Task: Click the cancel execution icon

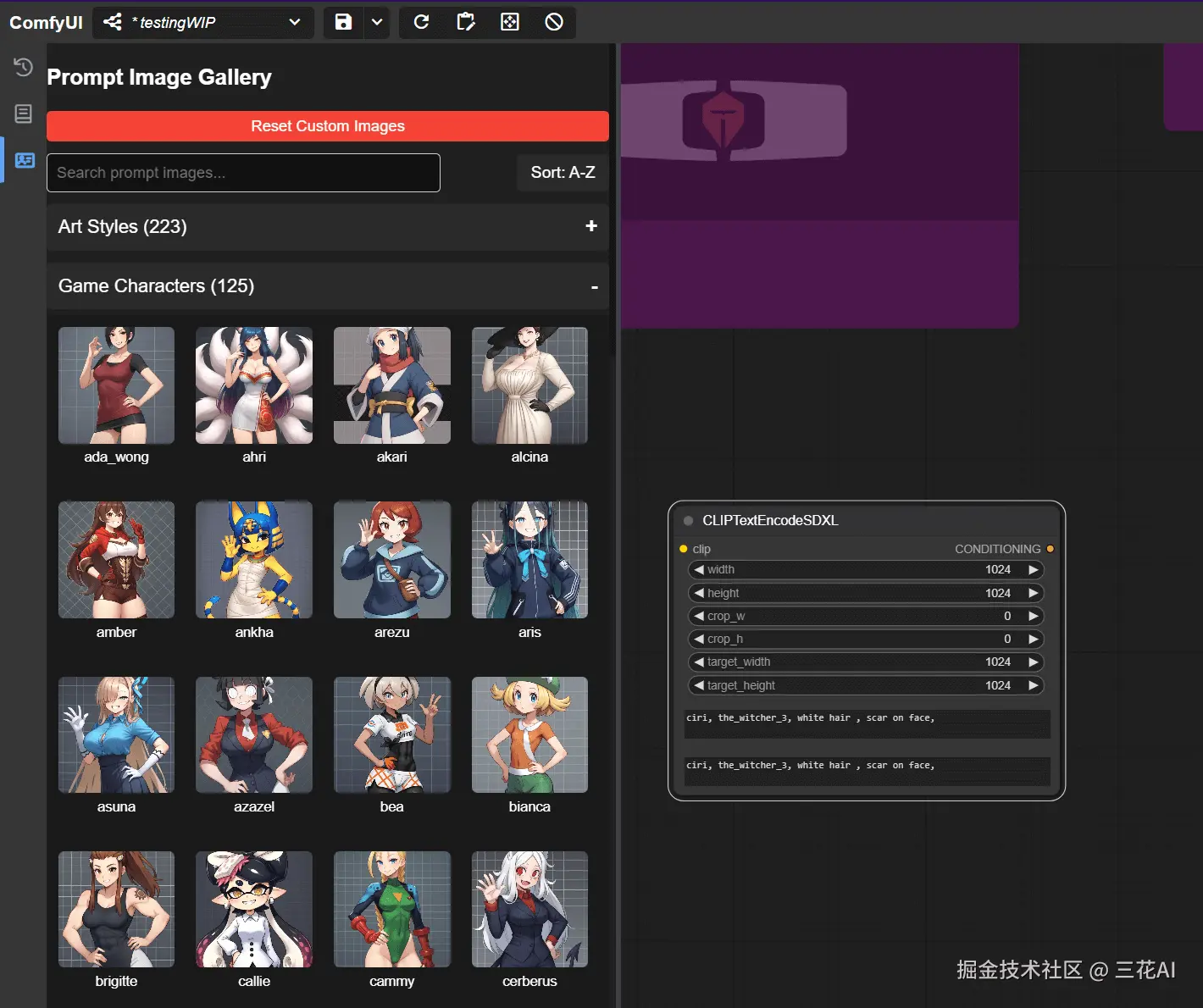Action: 554,22
